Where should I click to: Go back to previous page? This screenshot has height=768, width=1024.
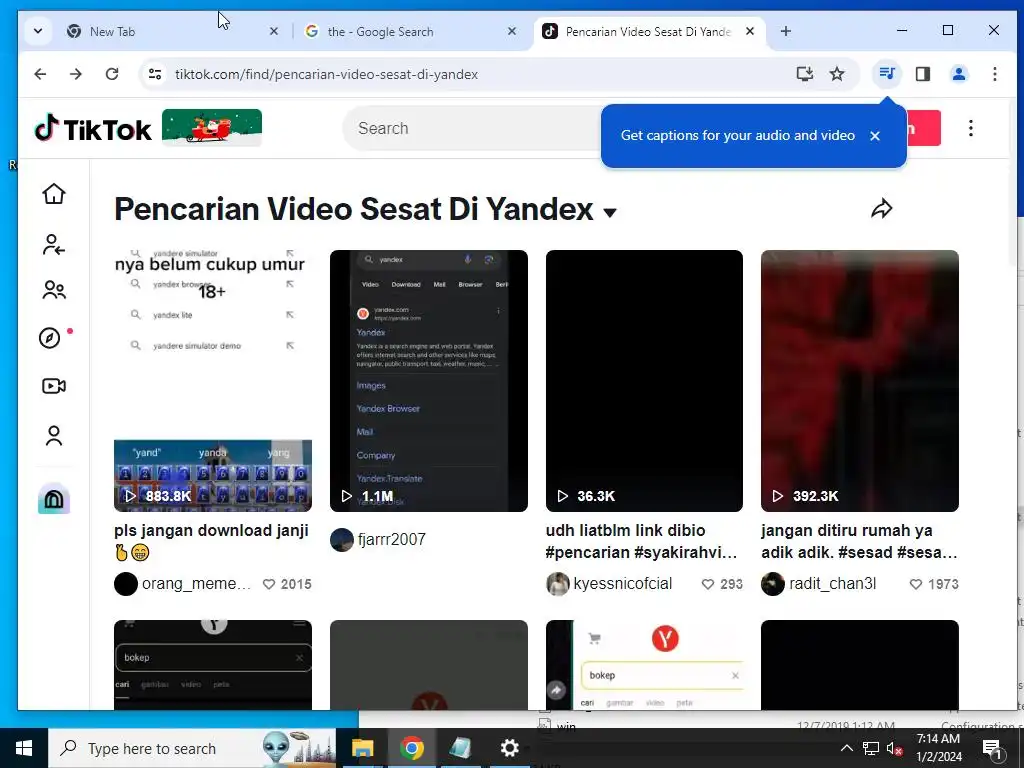40,74
